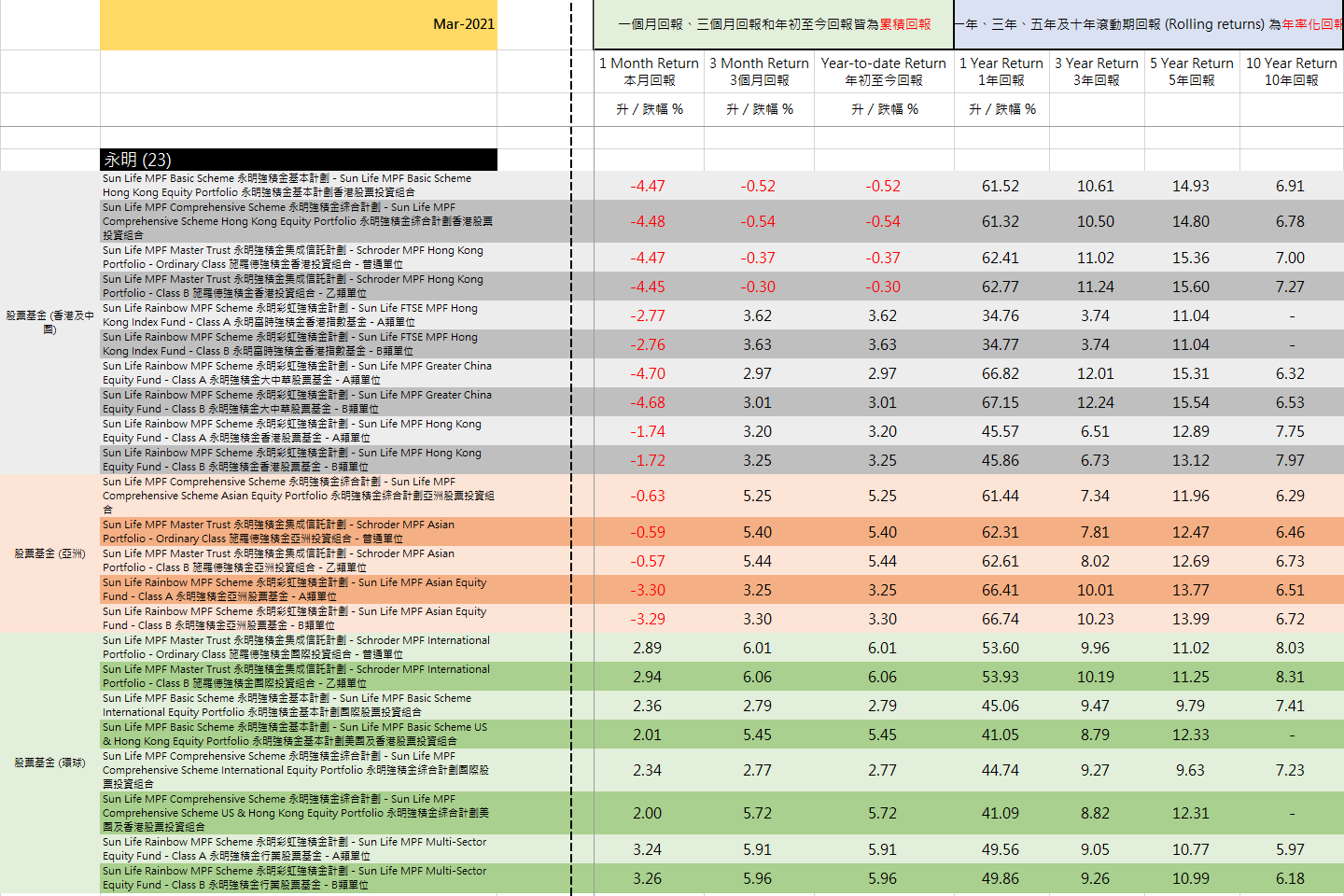Select the 7.97 ten-year return cell
The image size is (1344, 896).
[x=1291, y=460]
